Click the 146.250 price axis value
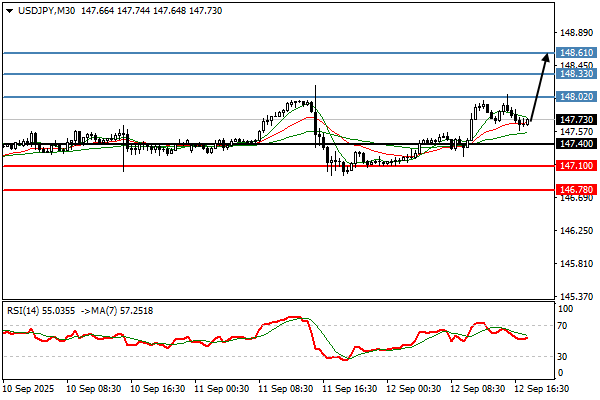Screen dimensions: 600x400 click(576, 230)
